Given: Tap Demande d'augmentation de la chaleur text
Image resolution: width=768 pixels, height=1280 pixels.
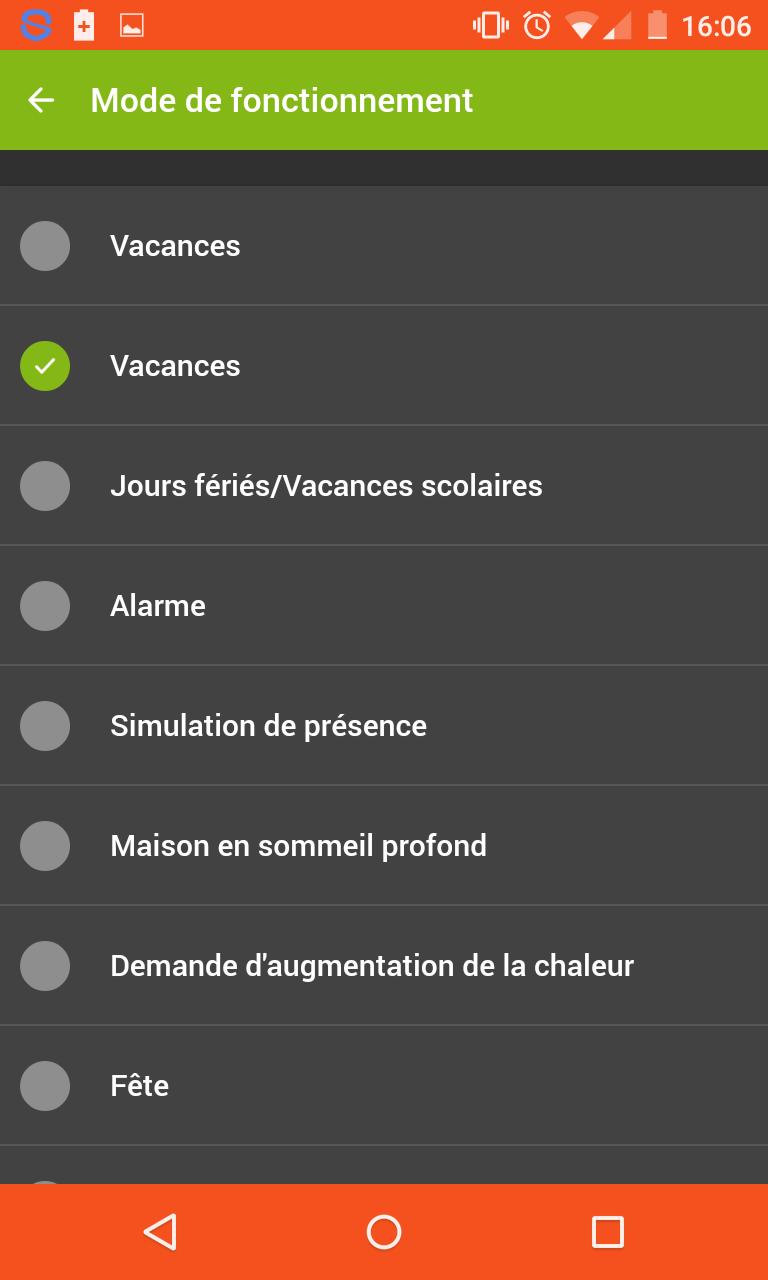Looking at the screenshot, I should 372,966.
